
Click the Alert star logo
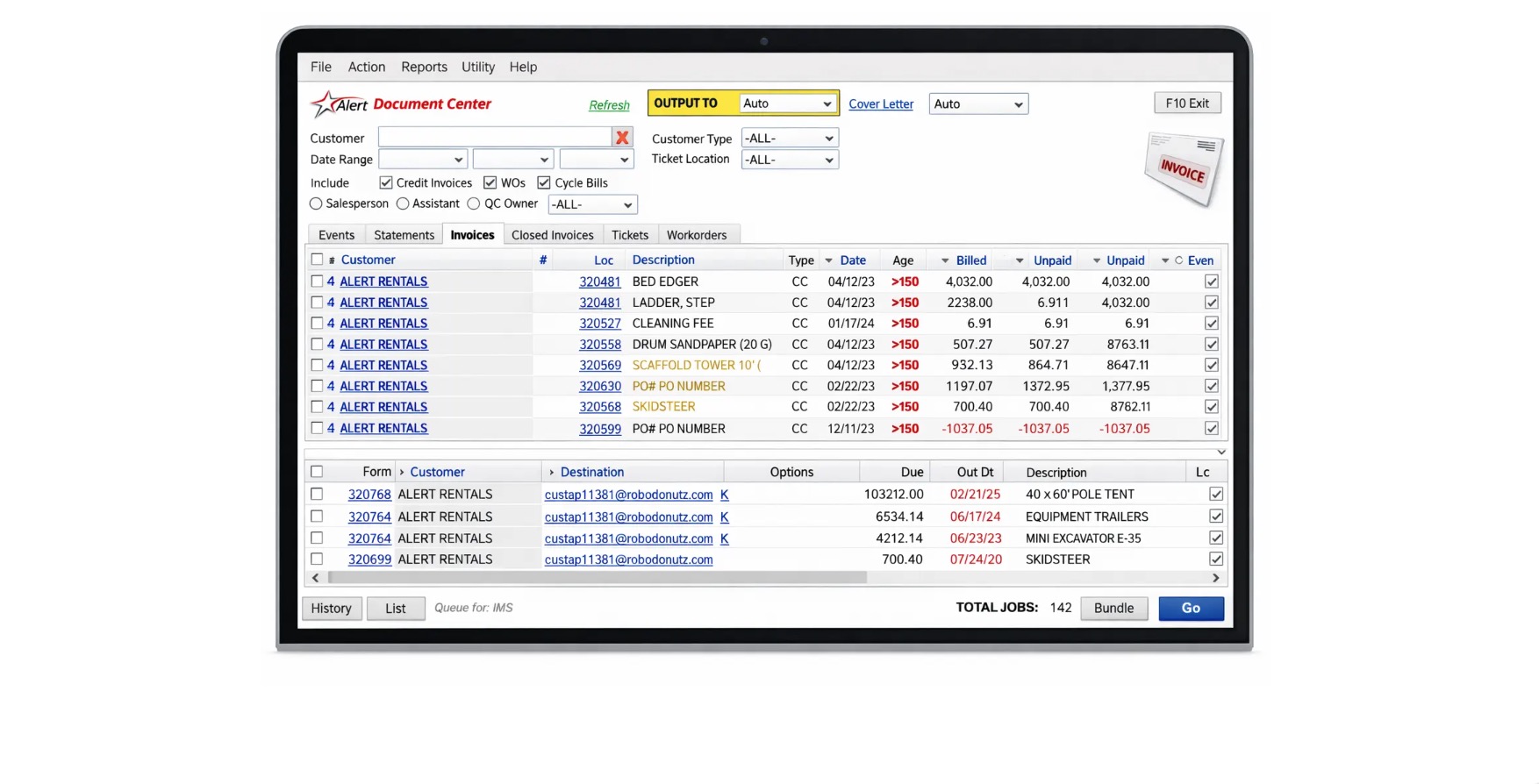pyautogui.click(x=339, y=104)
